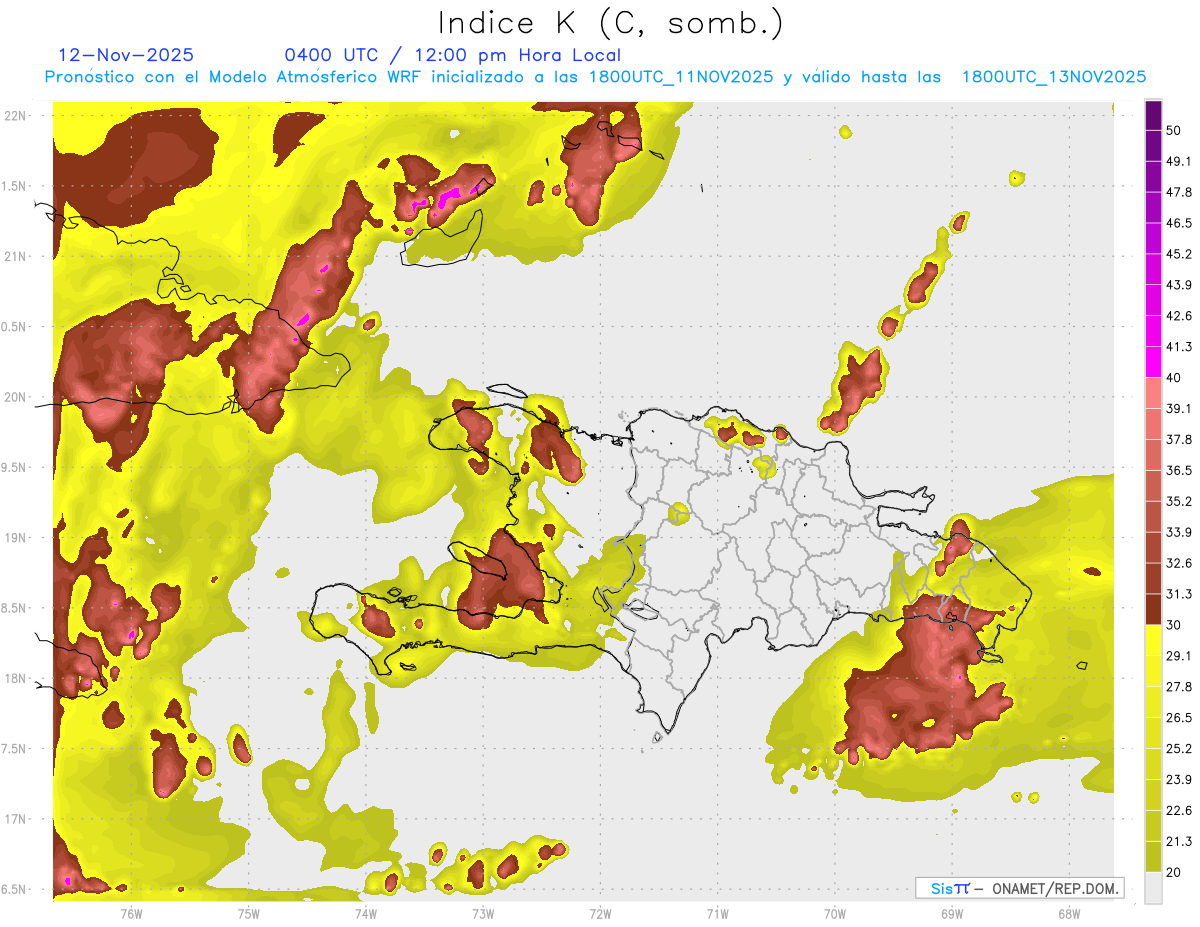Click the colorbar value '43.9'
The height and width of the screenshot is (927, 1200).
pyautogui.click(x=1180, y=285)
